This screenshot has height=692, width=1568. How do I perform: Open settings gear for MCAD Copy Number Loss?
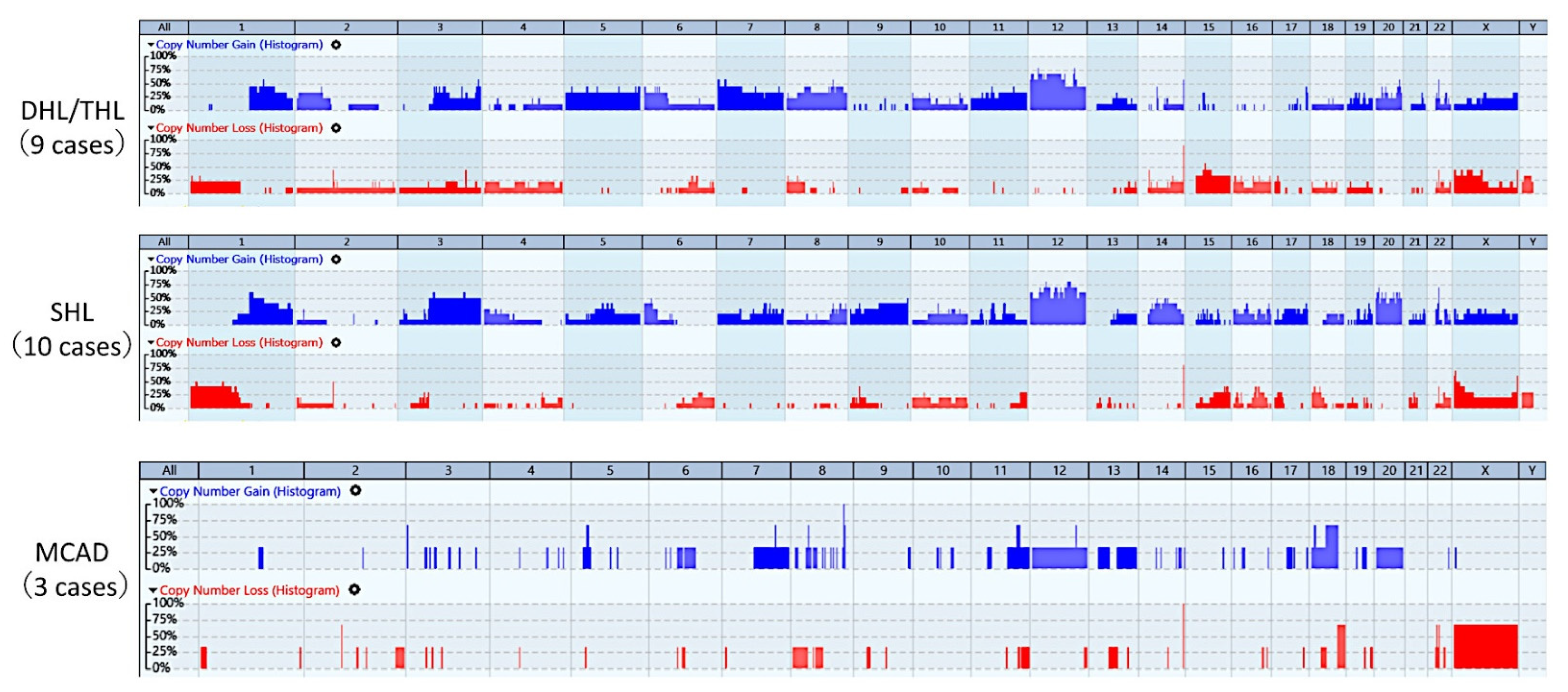(354, 589)
